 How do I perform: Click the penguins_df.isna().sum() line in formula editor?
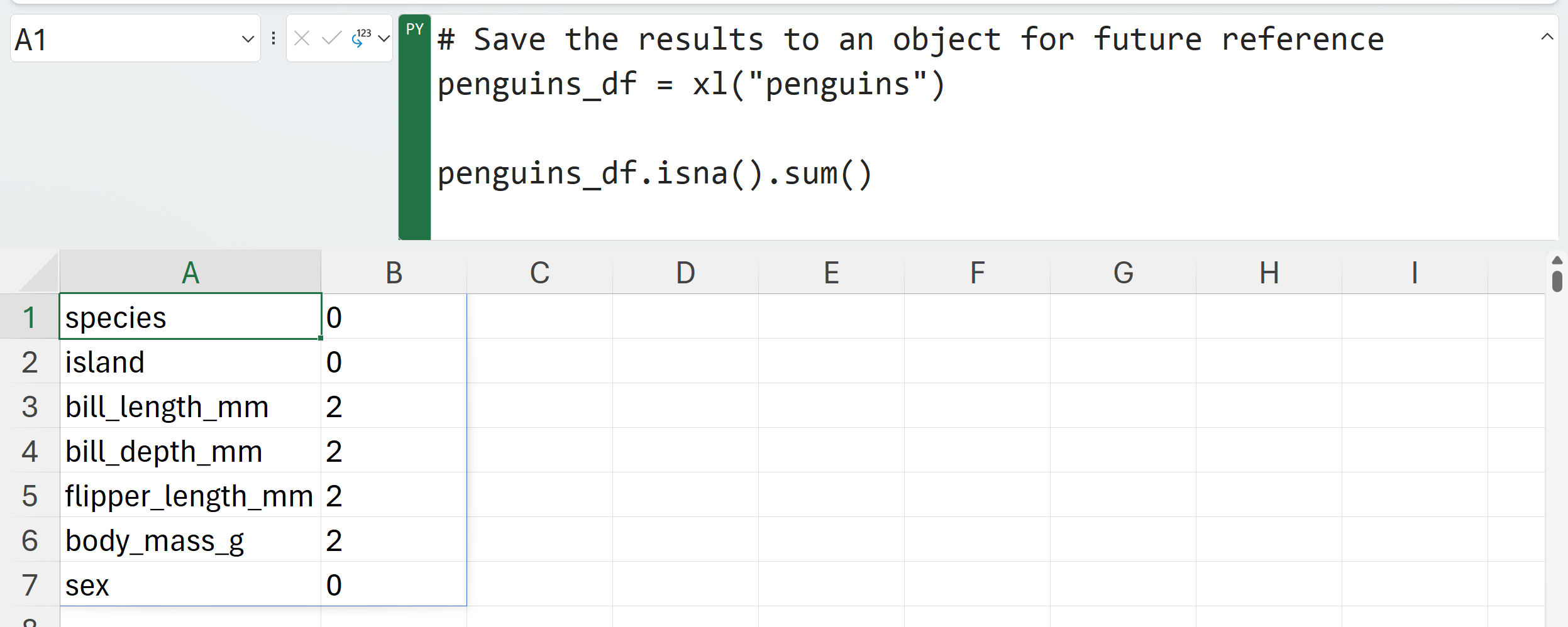[x=654, y=173]
